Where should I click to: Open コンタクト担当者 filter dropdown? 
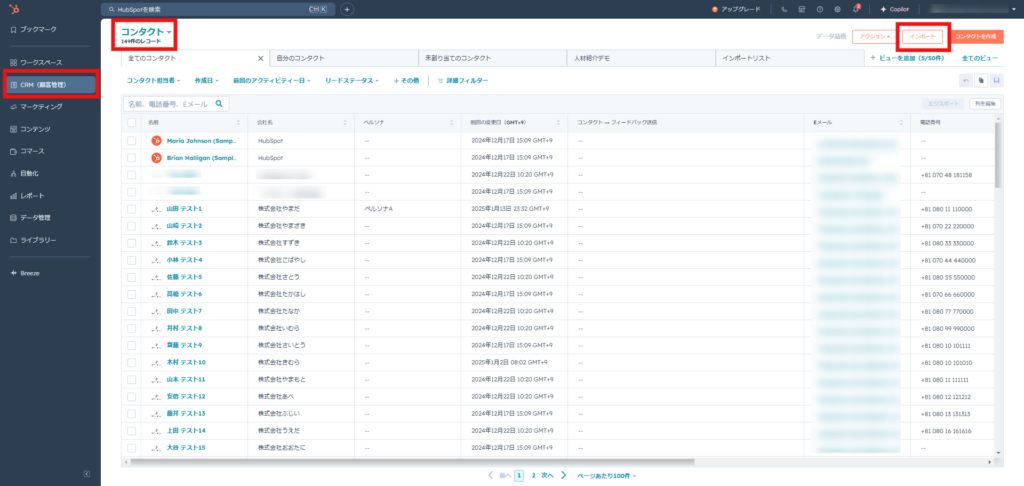[x=153, y=80]
